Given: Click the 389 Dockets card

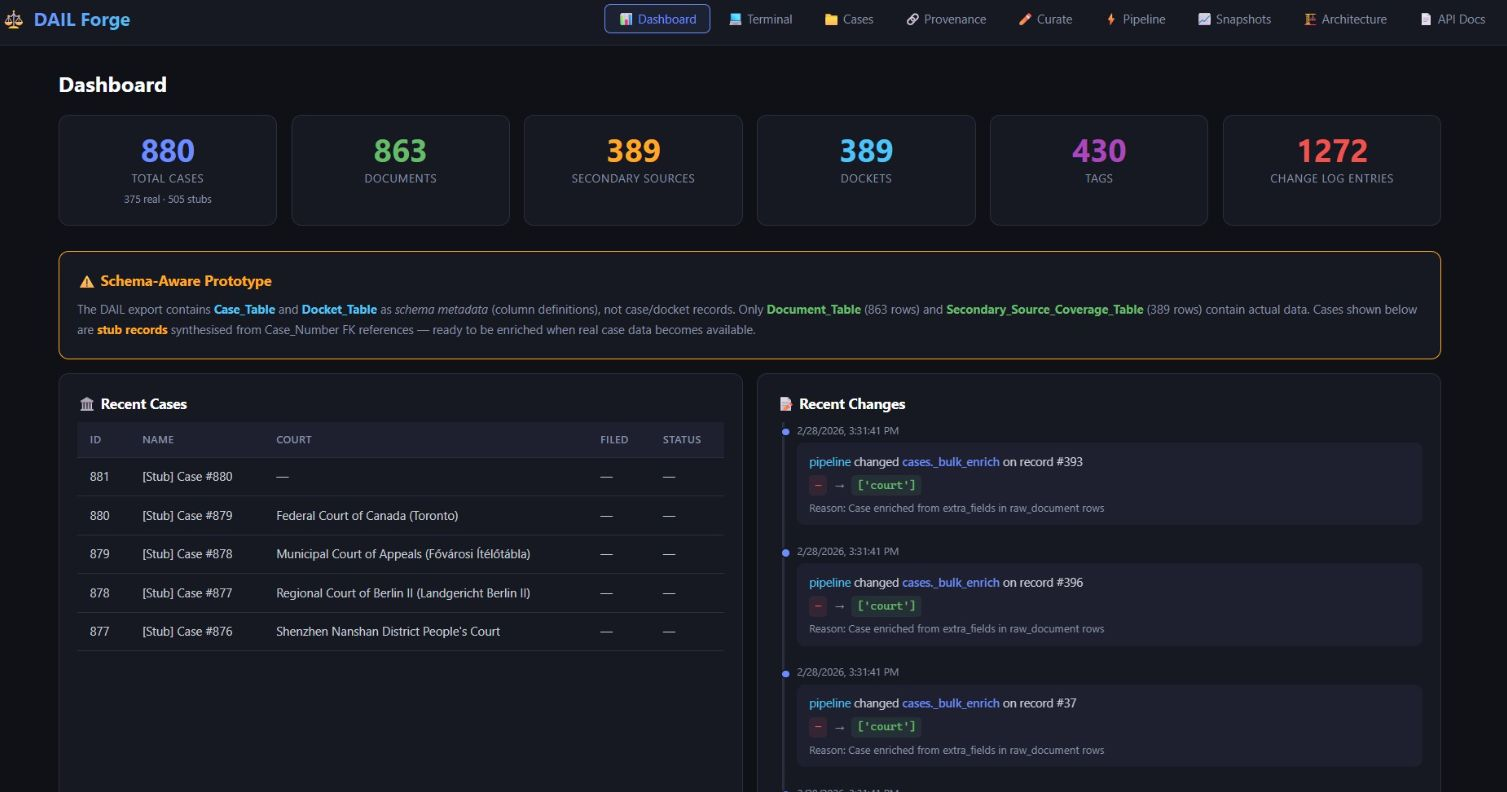Looking at the screenshot, I should (866, 170).
